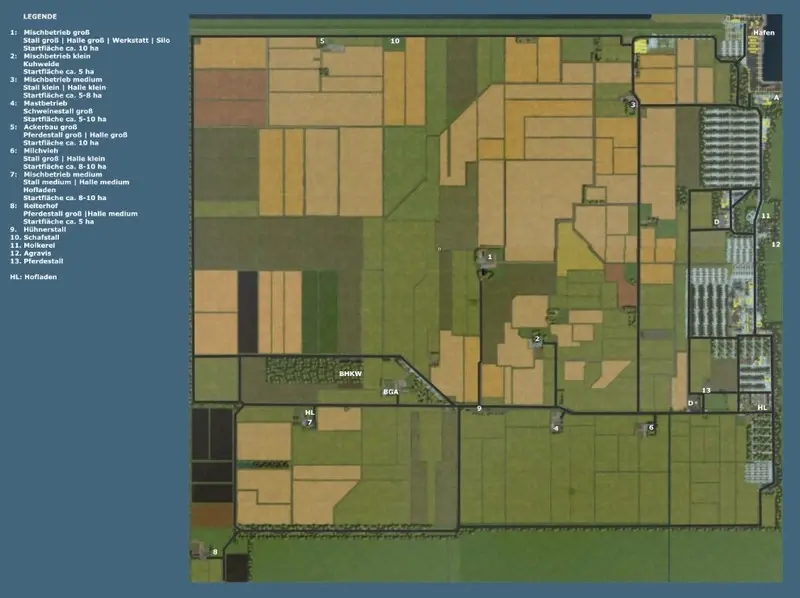Viewport: 800px width, 598px height.
Task: Click farm marker 3 on the map
Action: pyautogui.click(x=633, y=104)
